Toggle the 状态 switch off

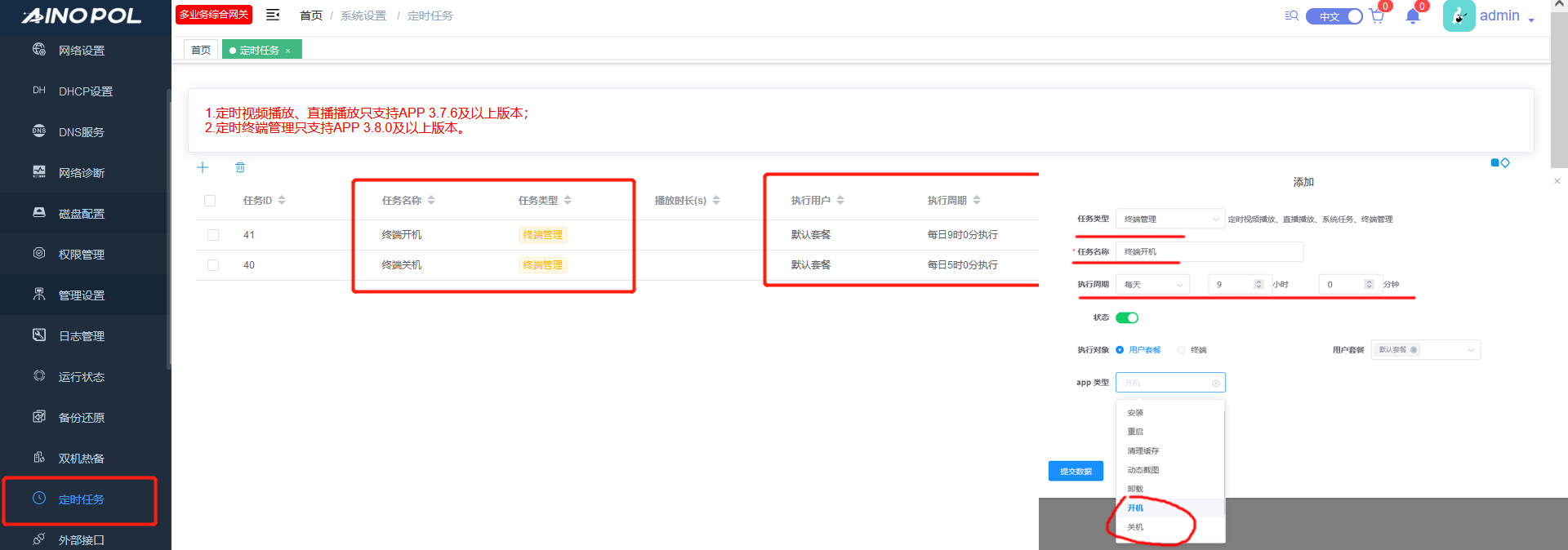[x=1127, y=317]
